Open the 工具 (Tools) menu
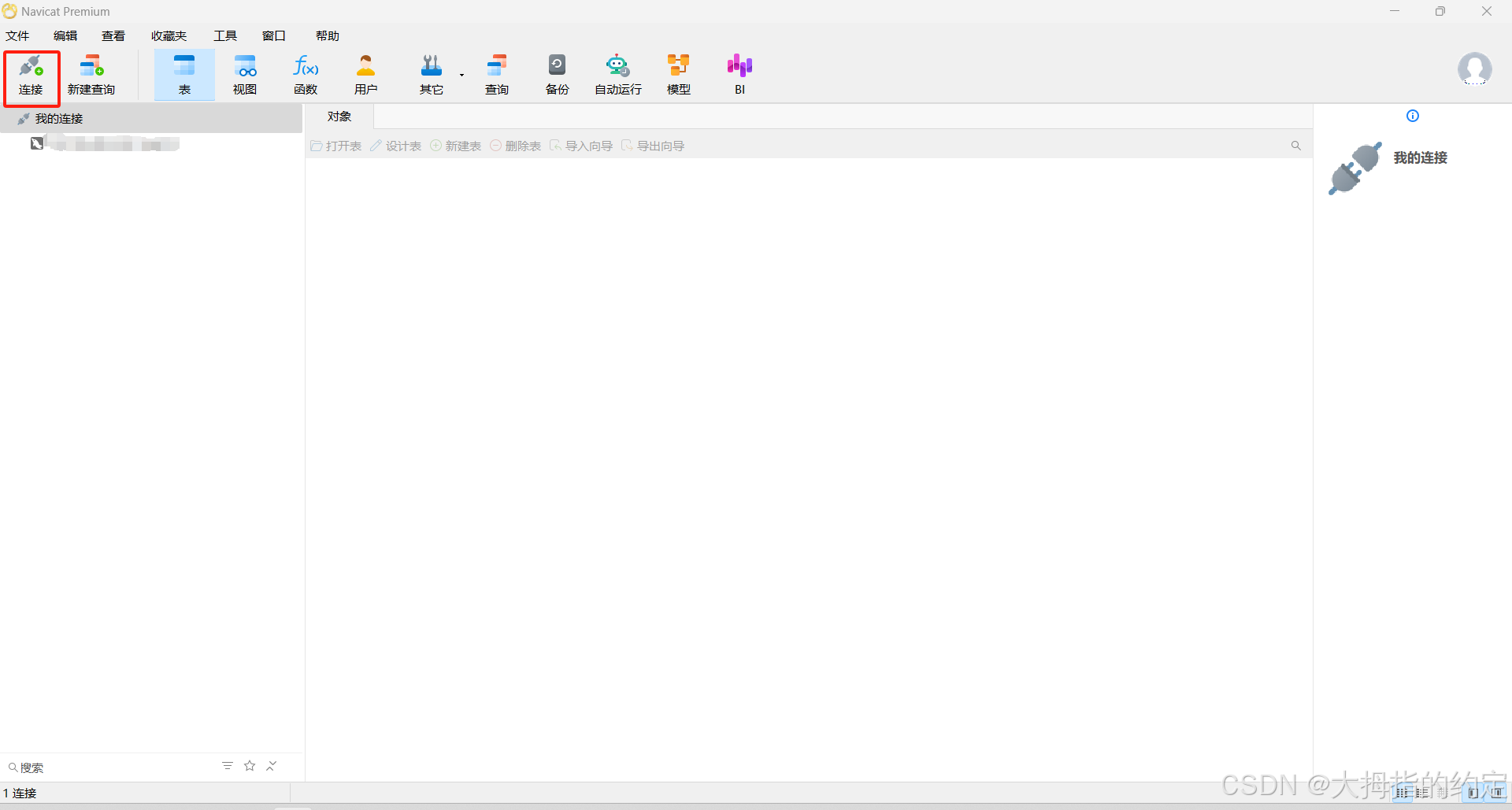This screenshot has width=1512, height=810. (224, 36)
